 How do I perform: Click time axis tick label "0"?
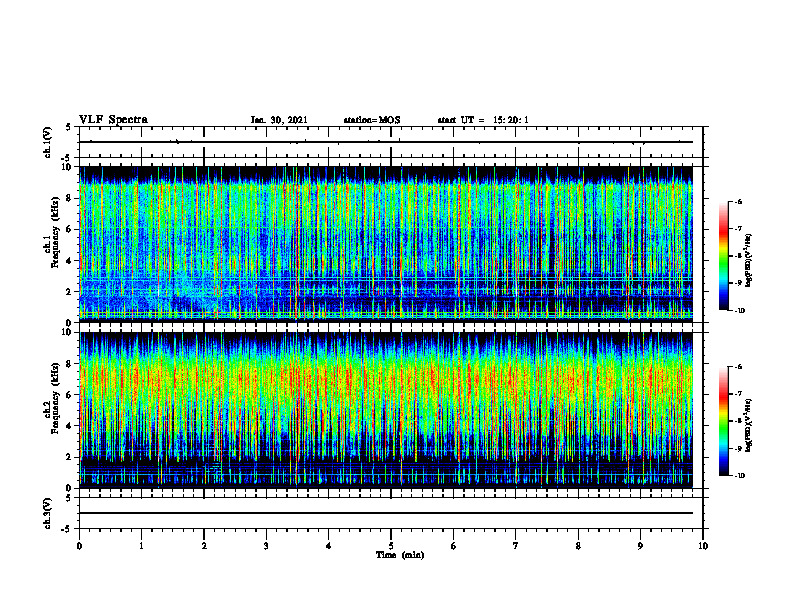(x=79, y=546)
